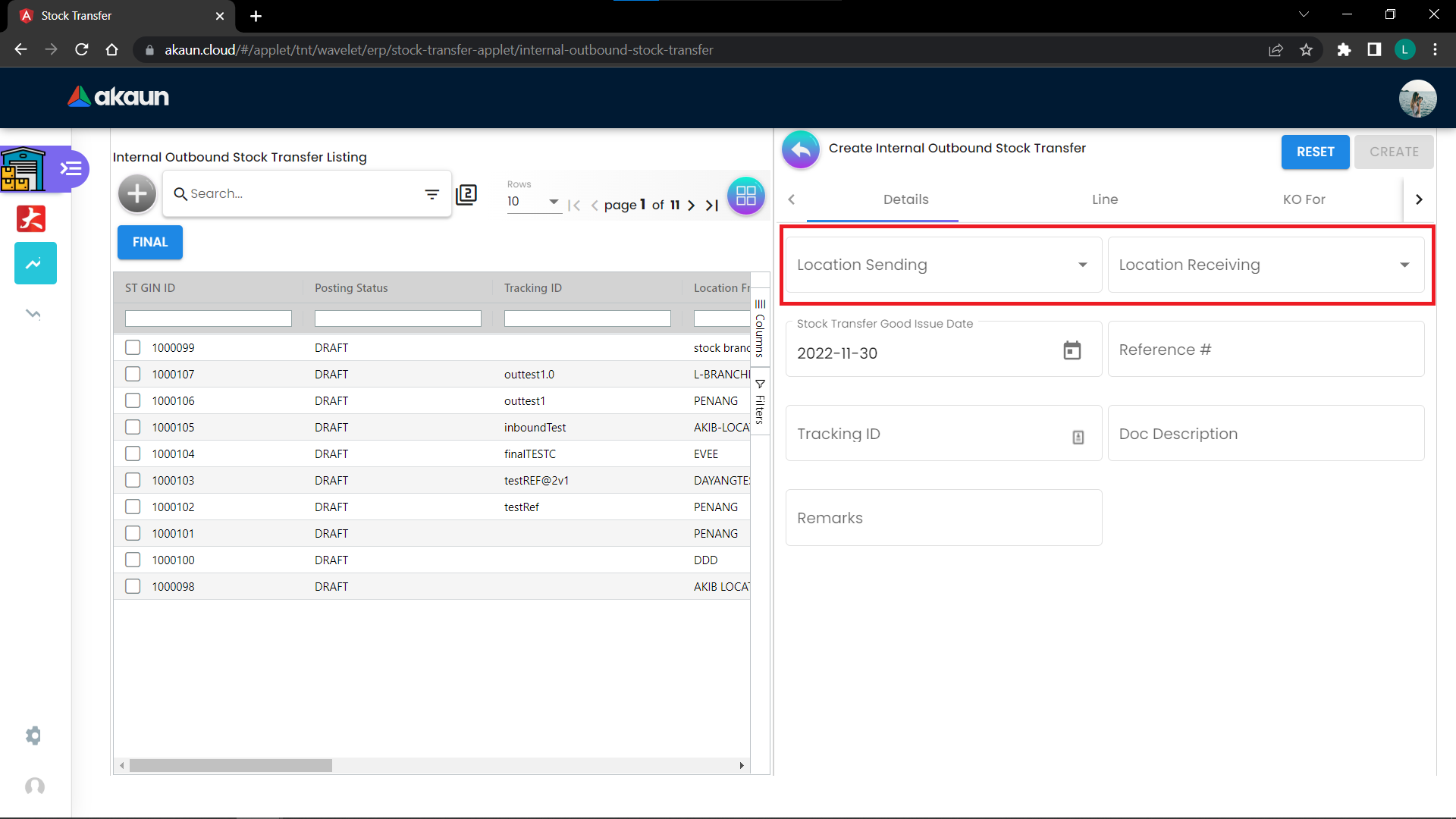Open the Location Sending dropdown
The width and height of the screenshot is (1456, 819).
943,265
